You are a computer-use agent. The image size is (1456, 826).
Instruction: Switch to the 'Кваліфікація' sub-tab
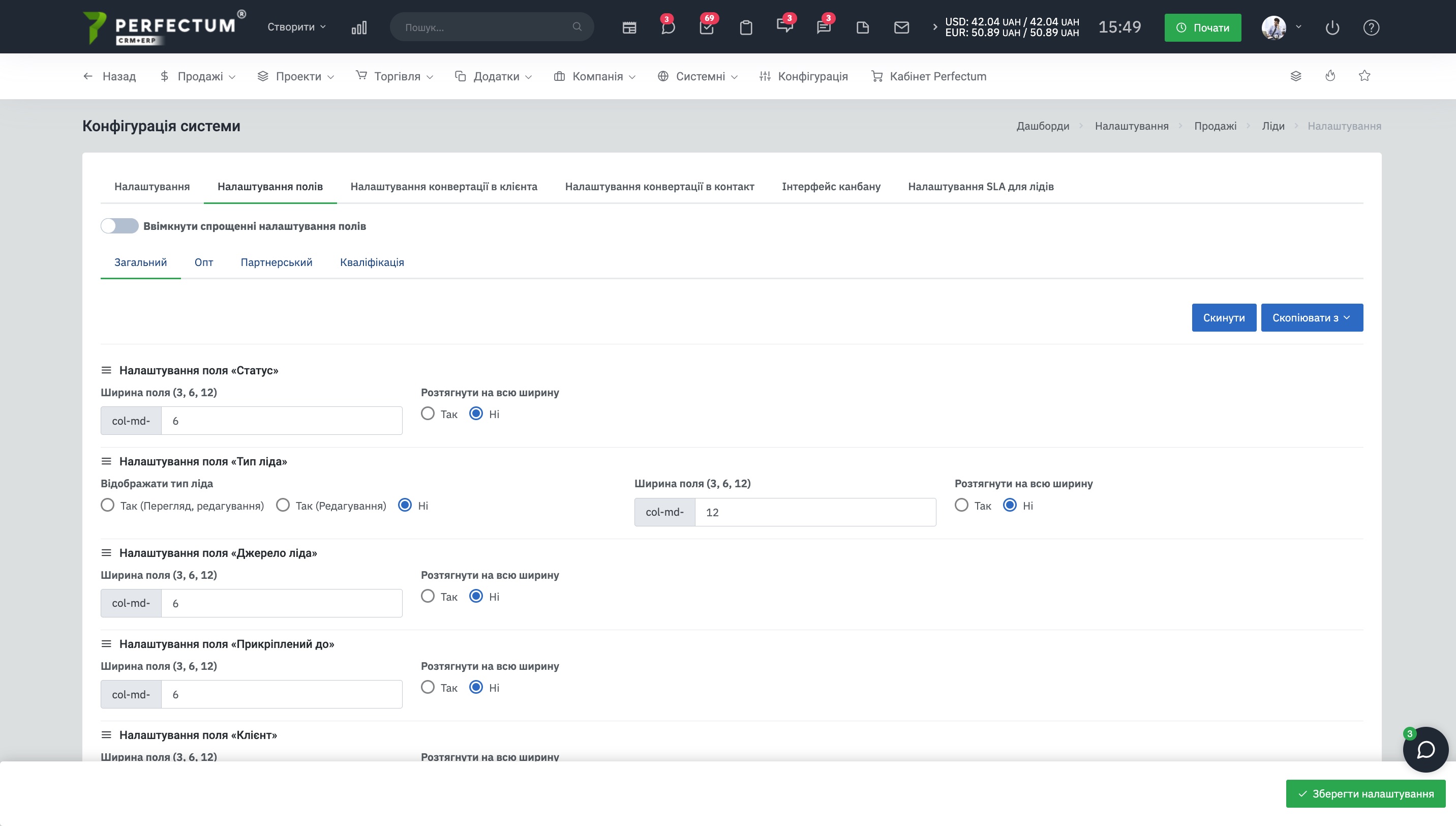[x=372, y=262]
